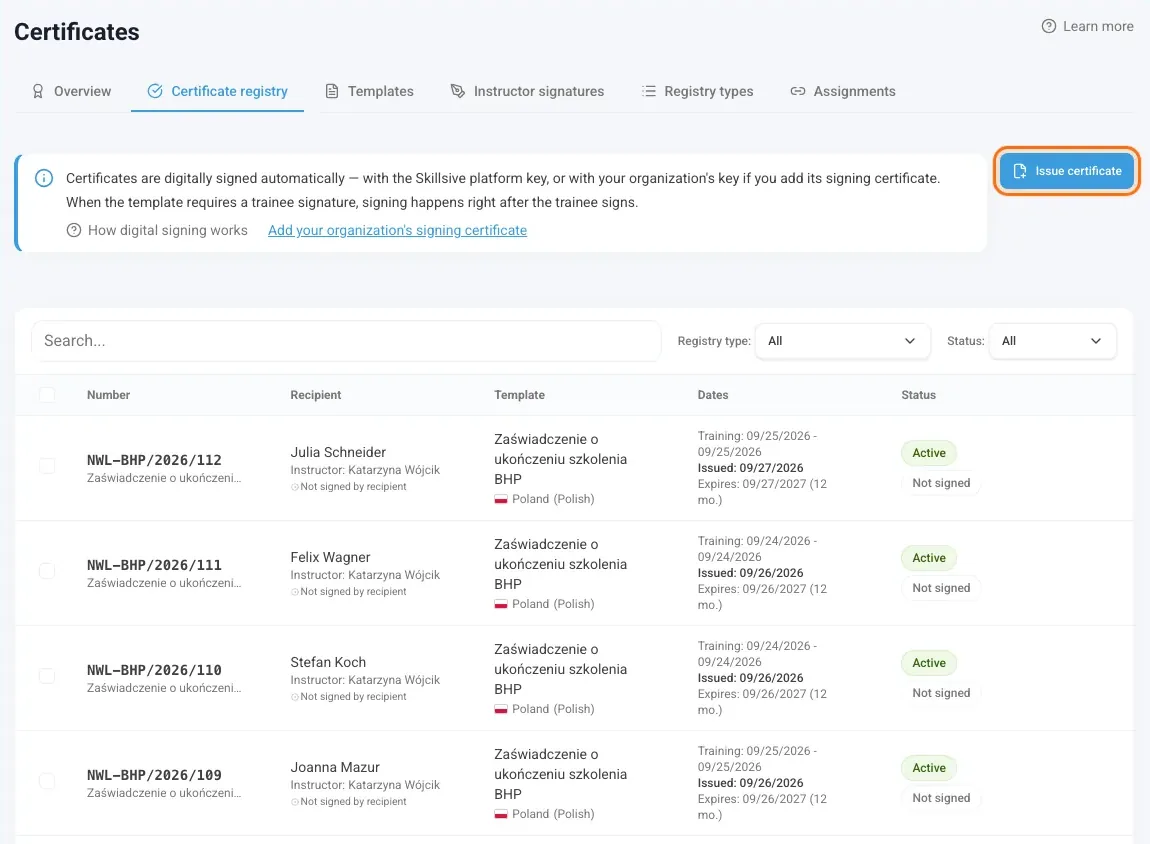Switch to the Templates tab
The height and width of the screenshot is (844, 1150).
click(x=370, y=91)
